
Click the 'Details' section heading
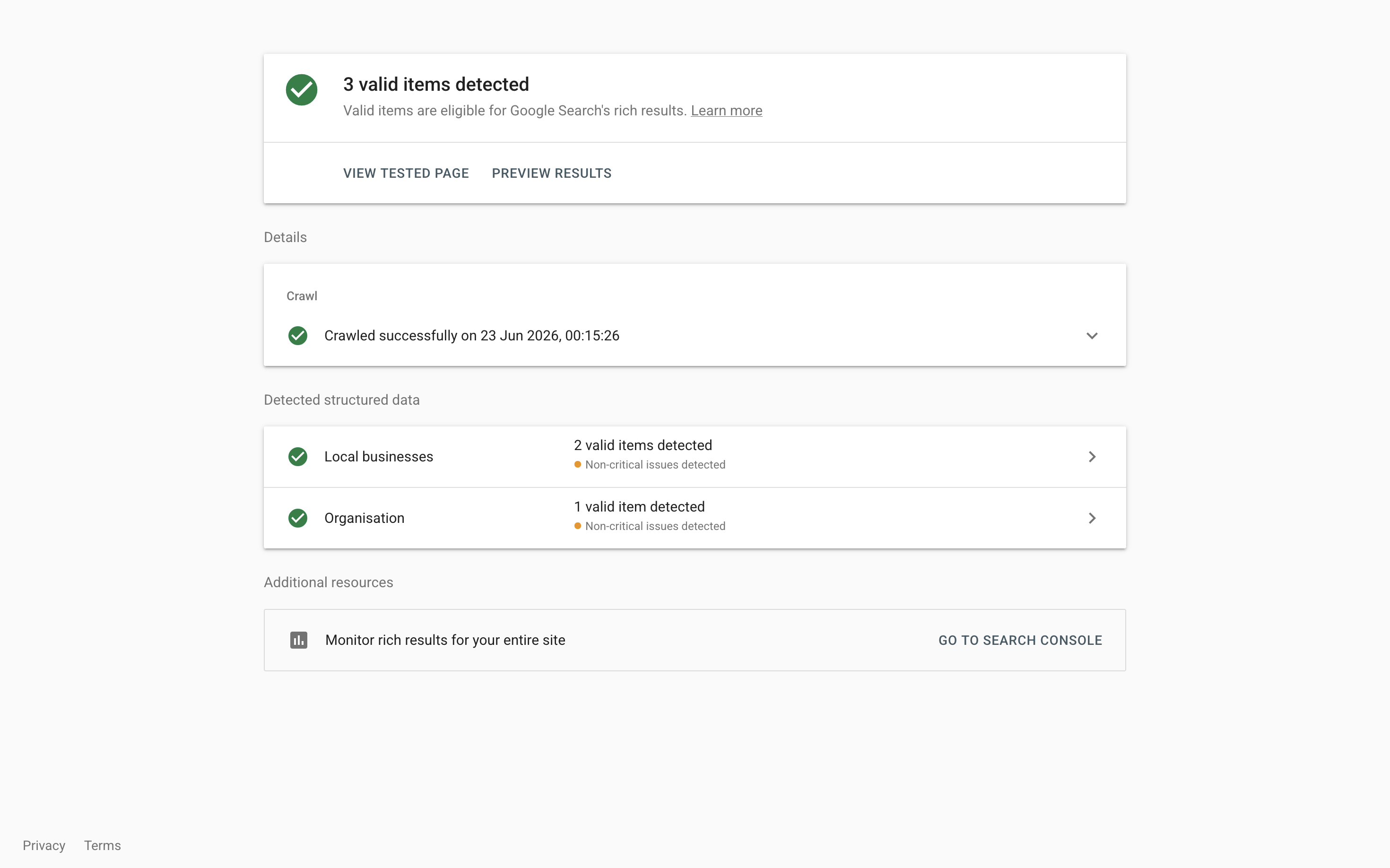(286, 237)
